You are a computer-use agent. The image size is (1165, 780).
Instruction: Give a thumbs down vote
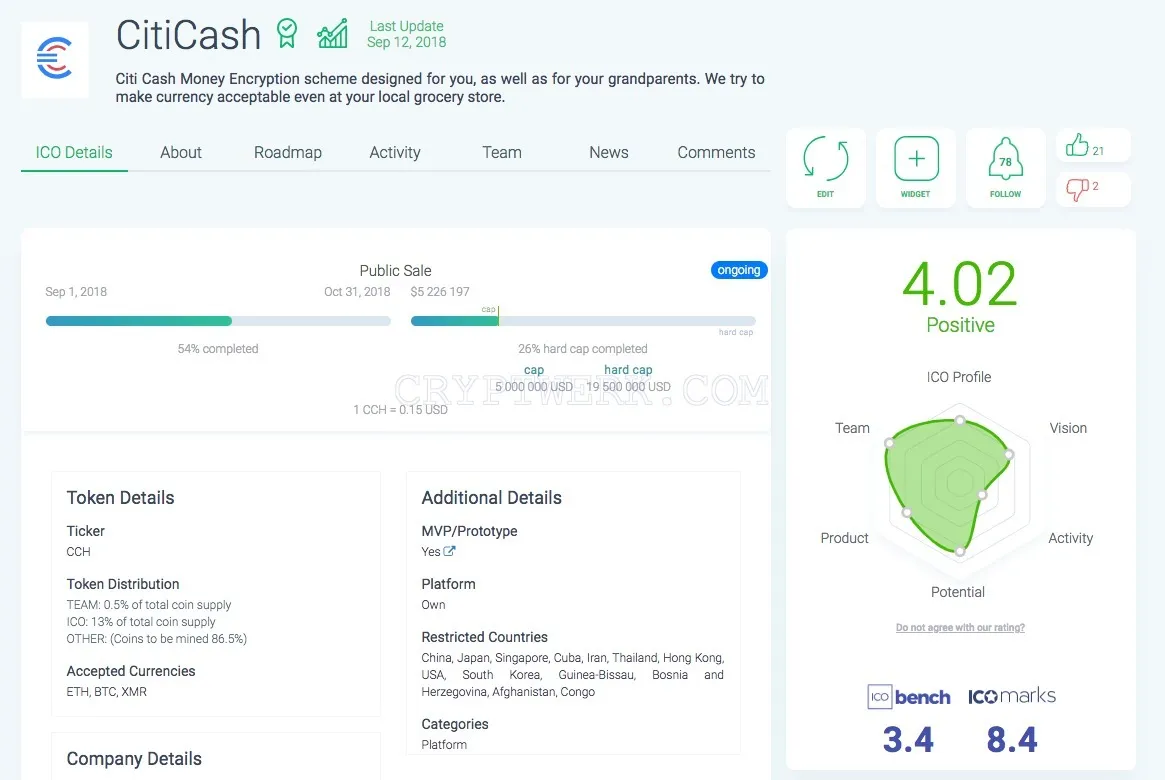[1077, 189]
